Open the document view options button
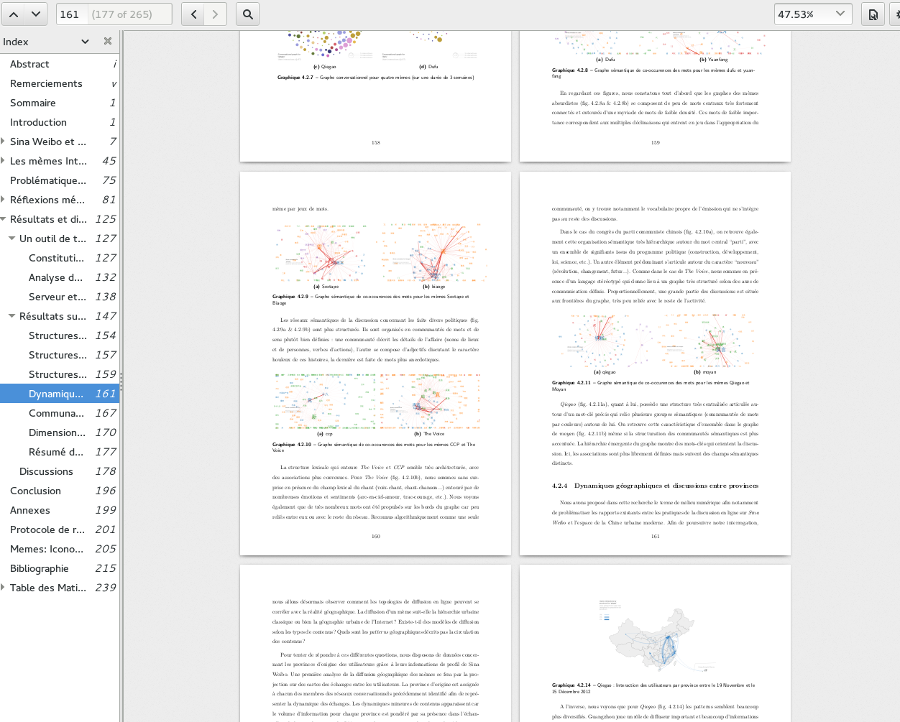The width and height of the screenshot is (900, 722). tap(873, 14)
